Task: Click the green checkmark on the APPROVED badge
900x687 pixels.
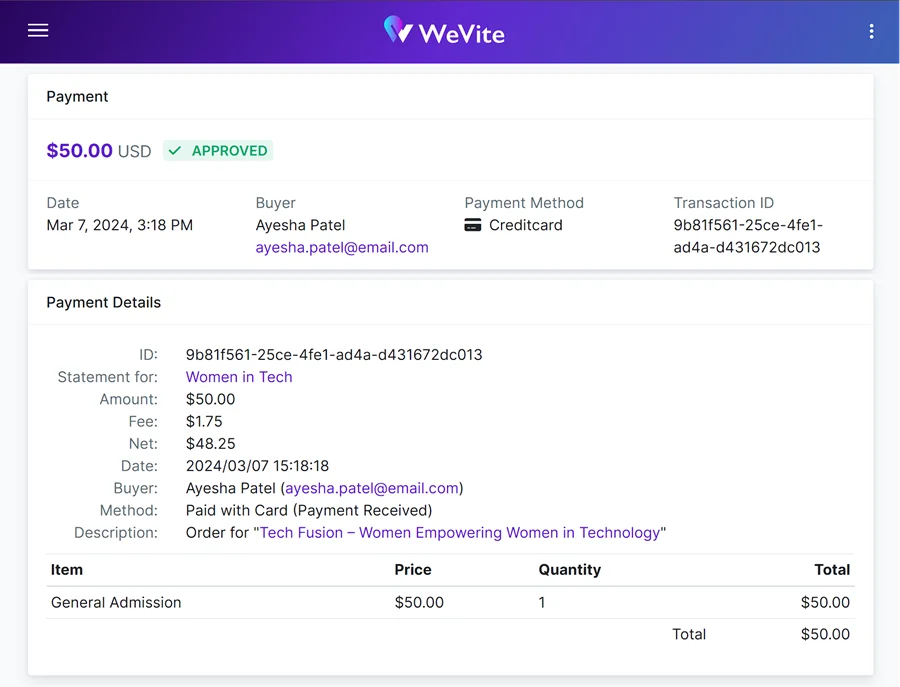Action: 175,150
